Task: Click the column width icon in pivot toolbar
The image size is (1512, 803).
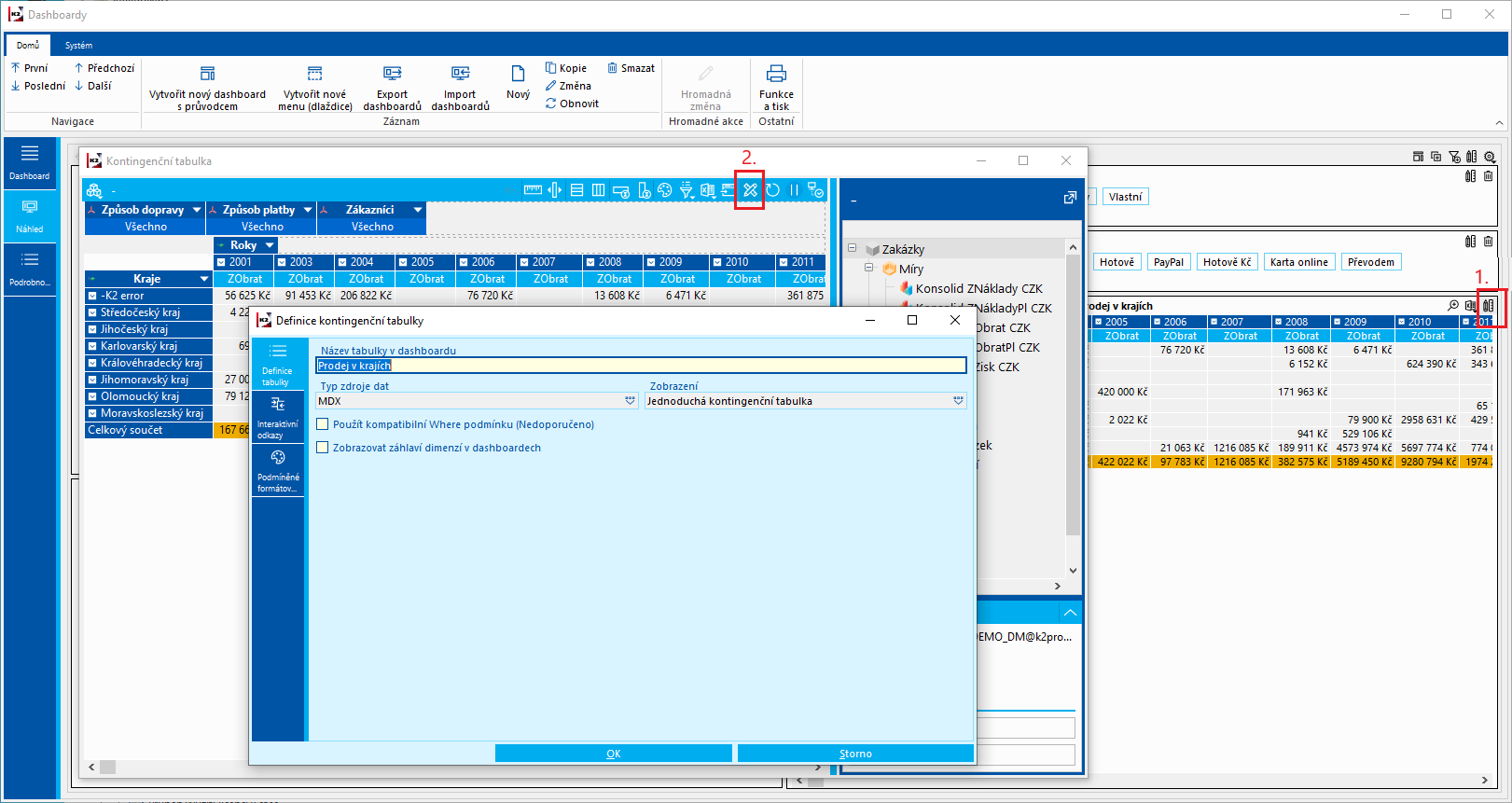Action: [x=555, y=190]
